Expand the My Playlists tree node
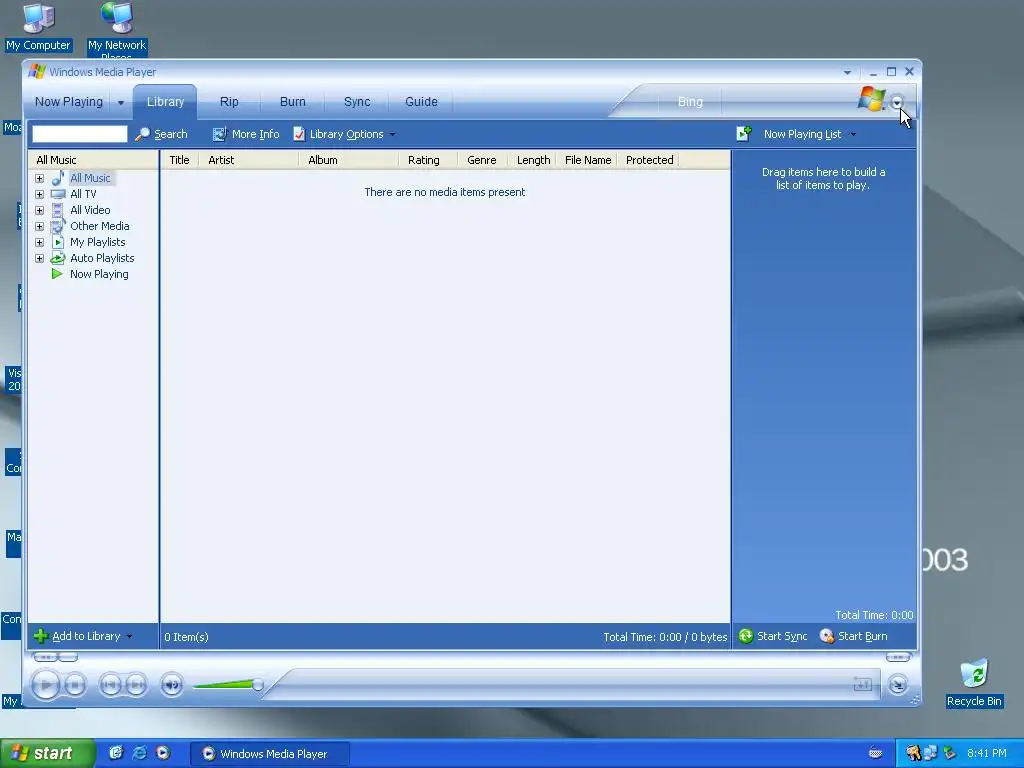The image size is (1024, 768). [39, 242]
